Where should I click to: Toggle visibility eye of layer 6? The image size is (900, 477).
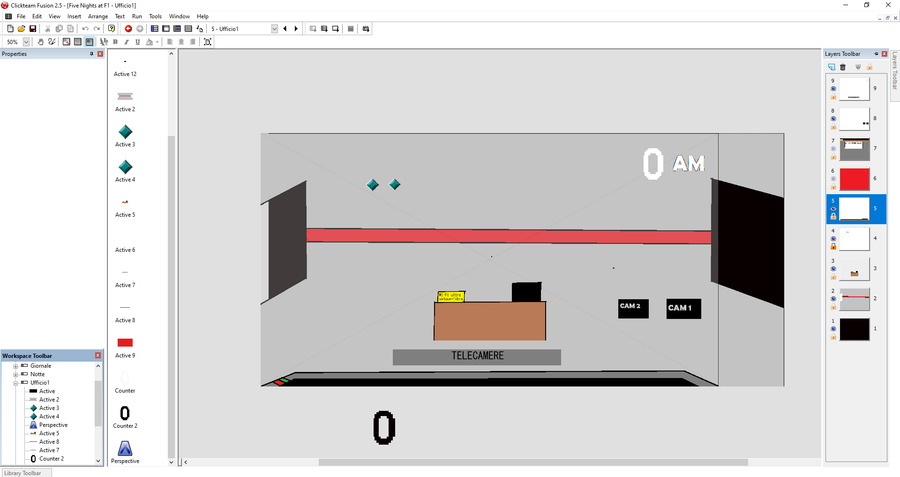(833, 179)
